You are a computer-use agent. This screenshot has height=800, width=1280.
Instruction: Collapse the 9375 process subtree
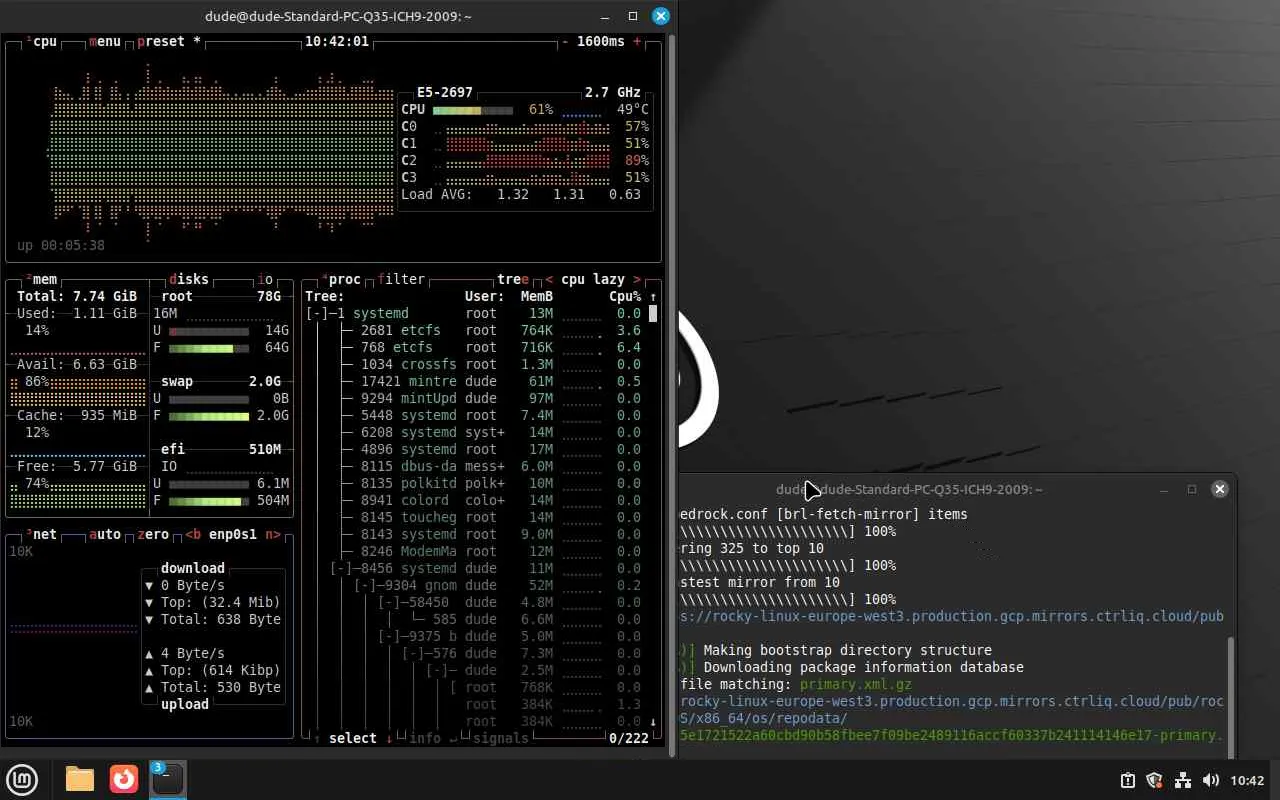pos(389,636)
